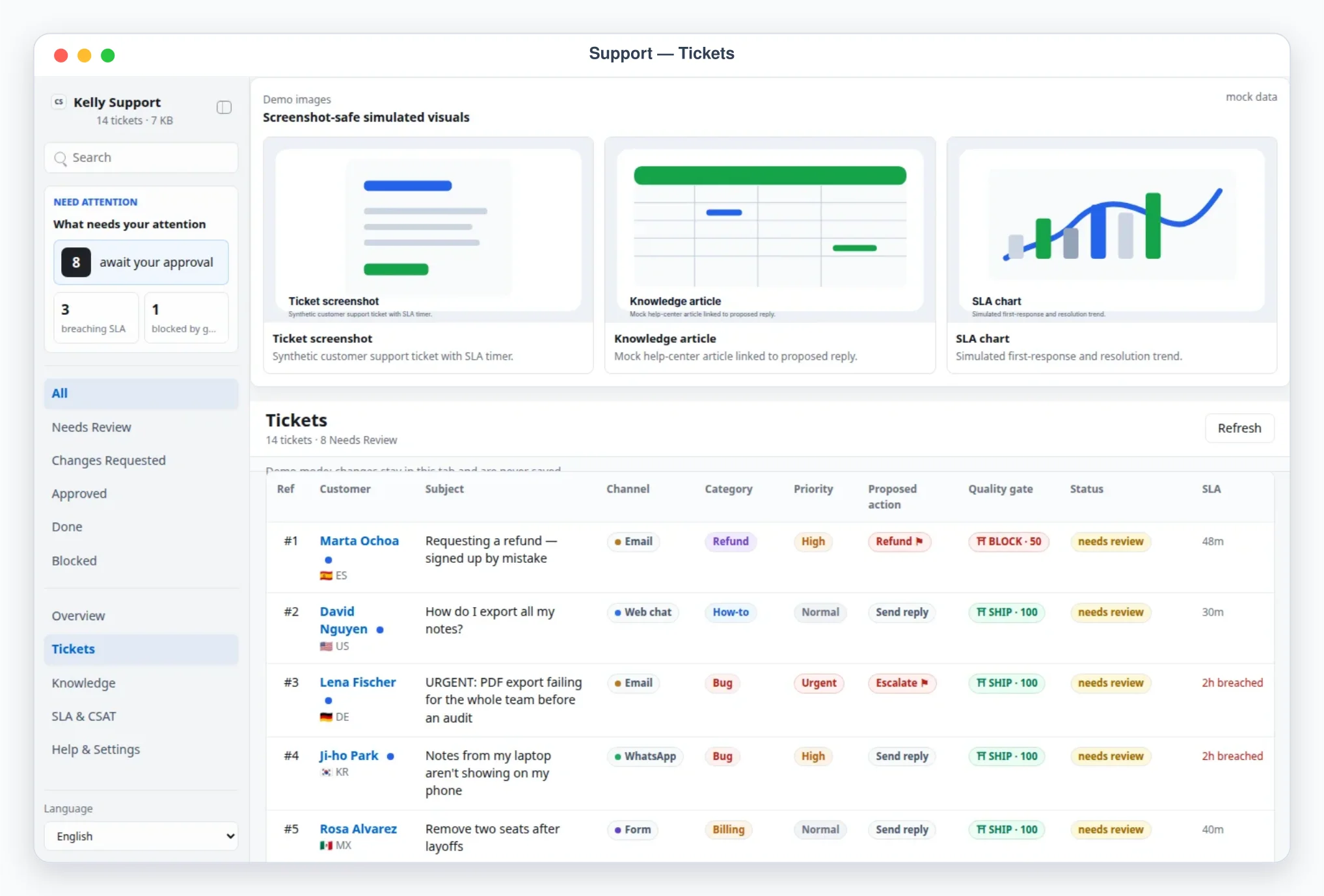Click the Escalate flag badge on ticket #3

[x=902, y=683]
